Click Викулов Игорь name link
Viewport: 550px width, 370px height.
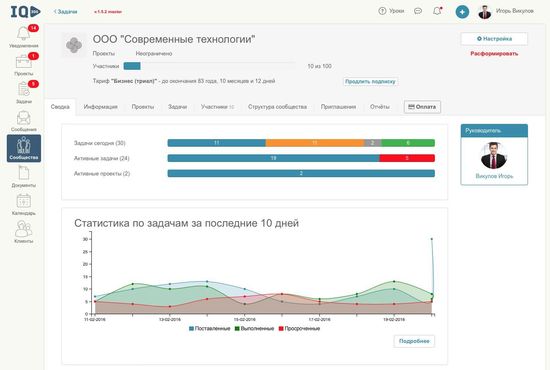pyautogui.click(x=494, y=176)
